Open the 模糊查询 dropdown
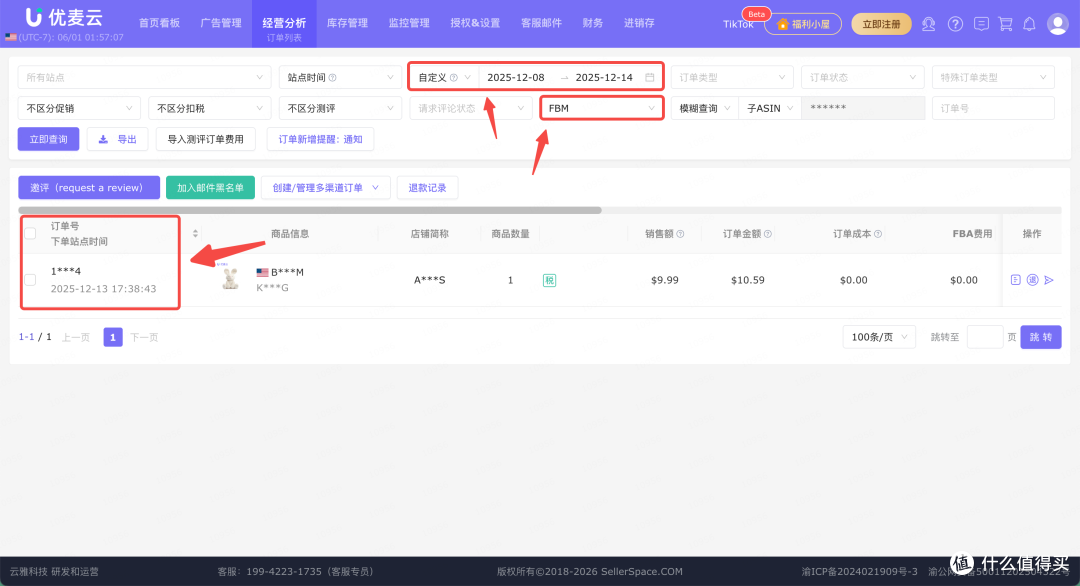Image resolution: width=1080 pixels, height=586 pixels. coord(705,108)
